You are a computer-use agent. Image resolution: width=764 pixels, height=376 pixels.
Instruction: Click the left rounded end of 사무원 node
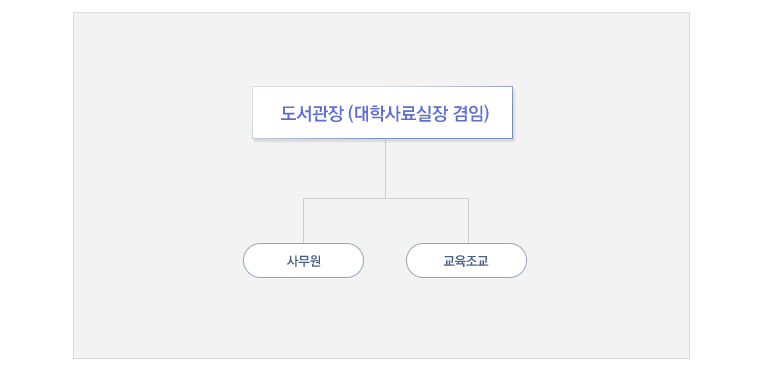point(252,261)
